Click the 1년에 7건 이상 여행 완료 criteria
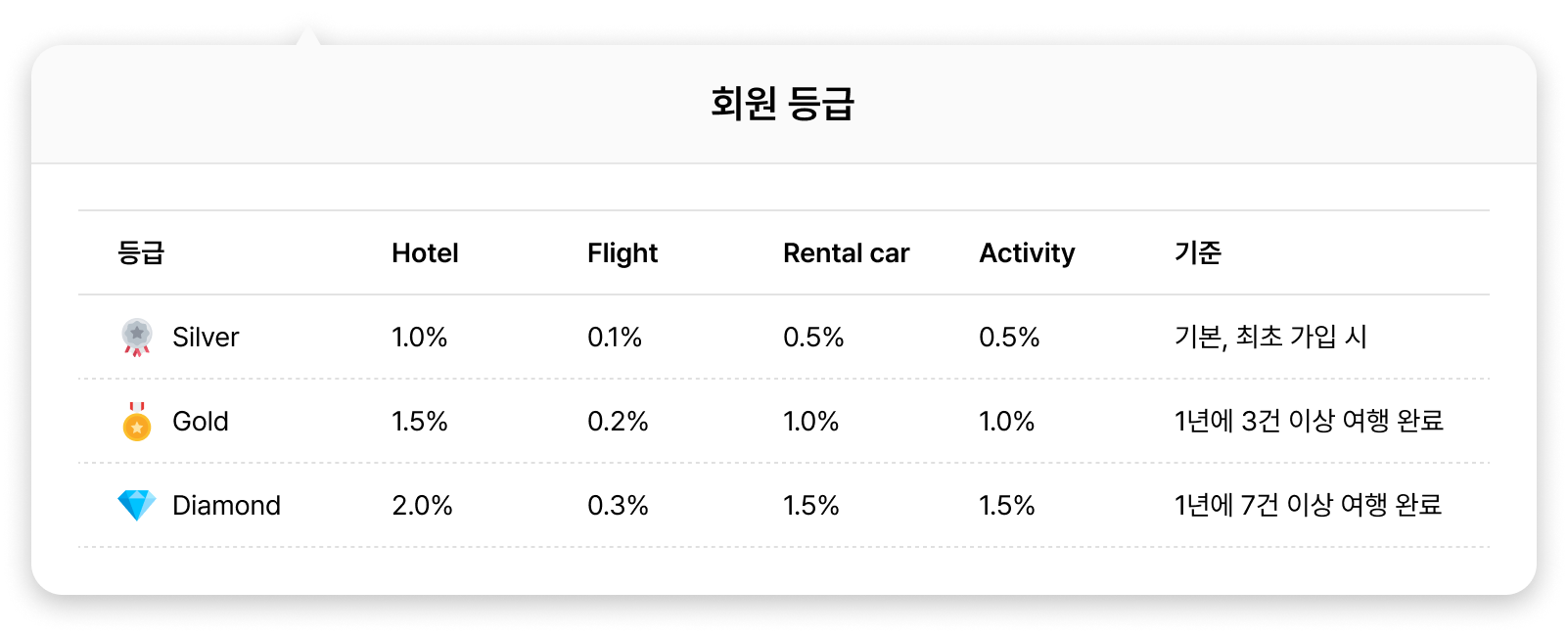Screen dimensions: 1568x634 point(1308,506)
